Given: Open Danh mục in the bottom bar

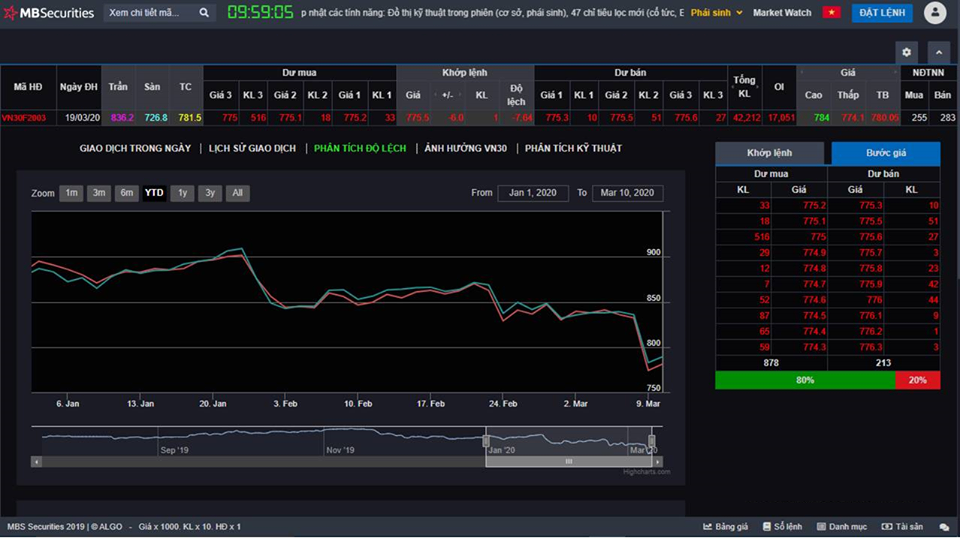Looking at the screenshot, I should coord(842,526).
